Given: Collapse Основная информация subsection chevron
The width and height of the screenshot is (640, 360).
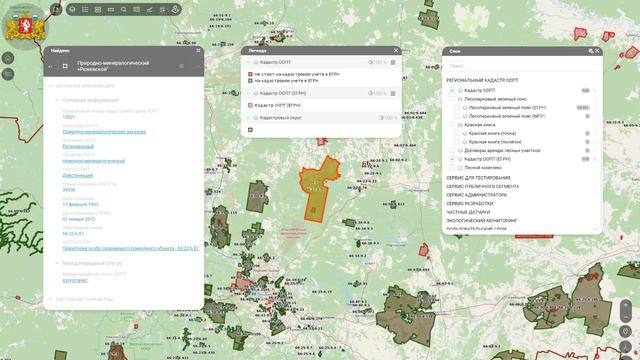Looking at the screenshot, I should [57, 100].
